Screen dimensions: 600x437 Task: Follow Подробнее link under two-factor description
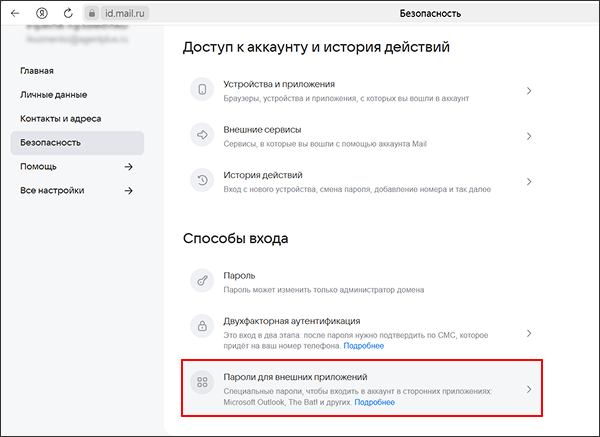point(364,346)
